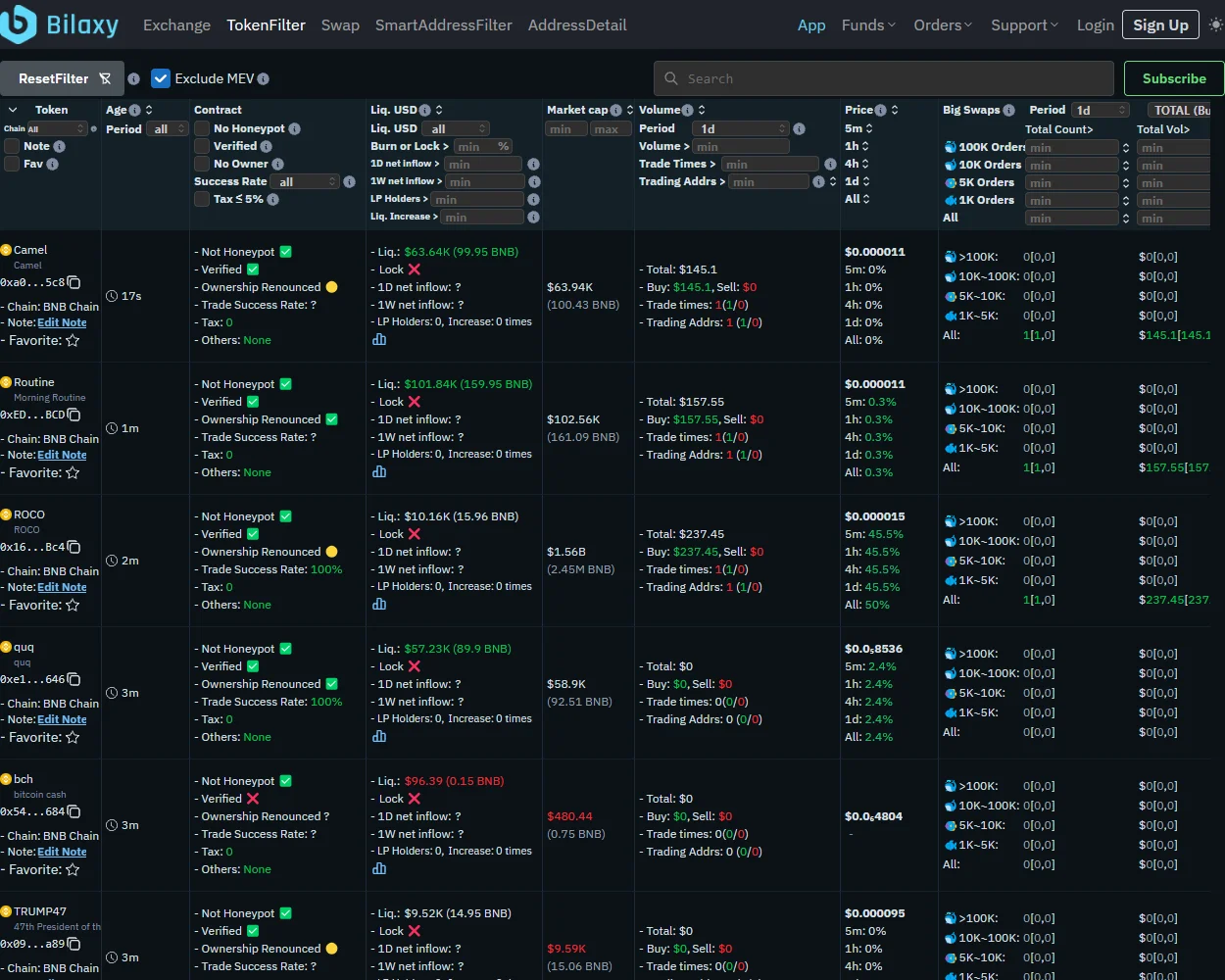Open the Chain All dropdown
The height and width of the screenshot is (980, 1225).
(x=58, y=128)
